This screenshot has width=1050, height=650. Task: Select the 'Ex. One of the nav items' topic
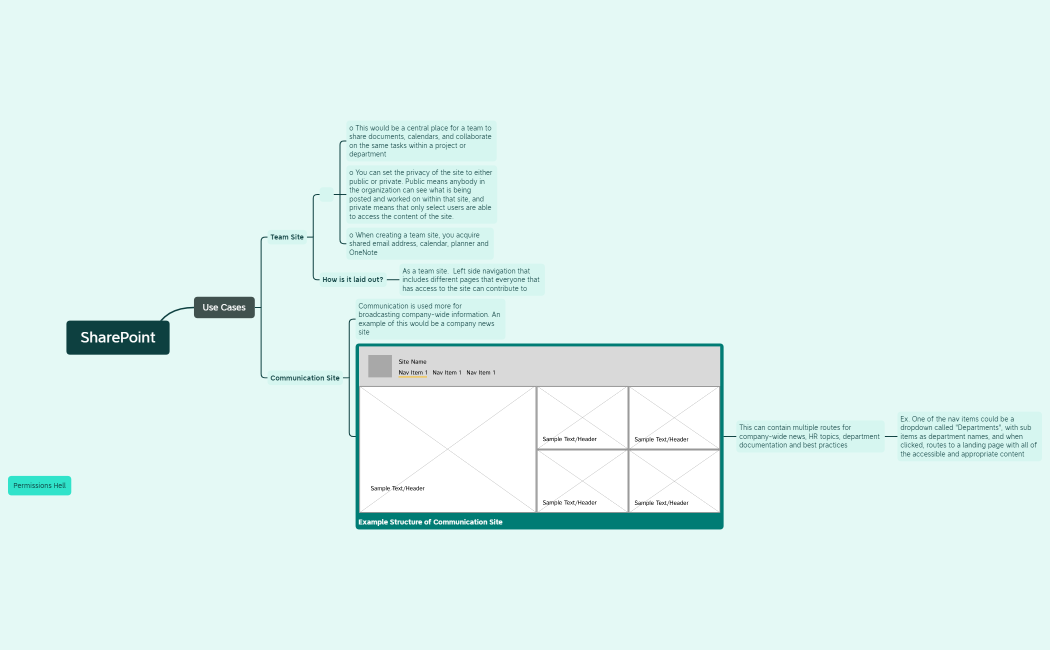click(x=968, y=436)
